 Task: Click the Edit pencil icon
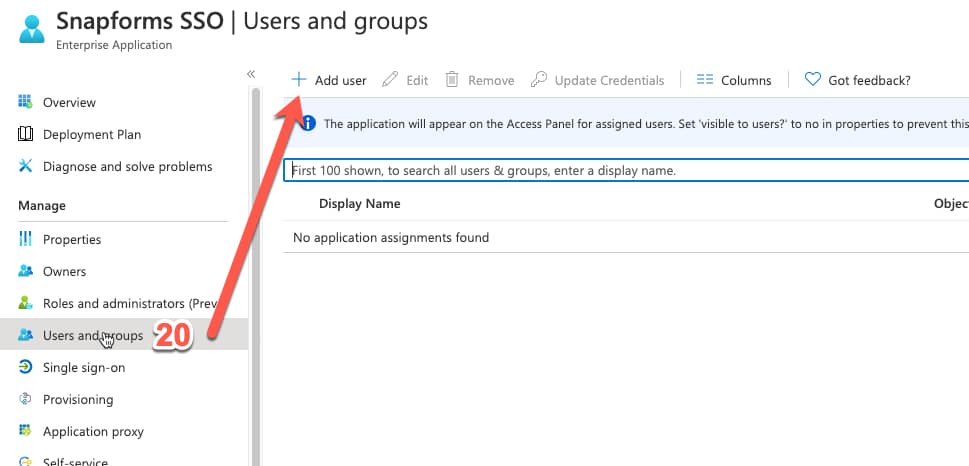click(390, 80)
